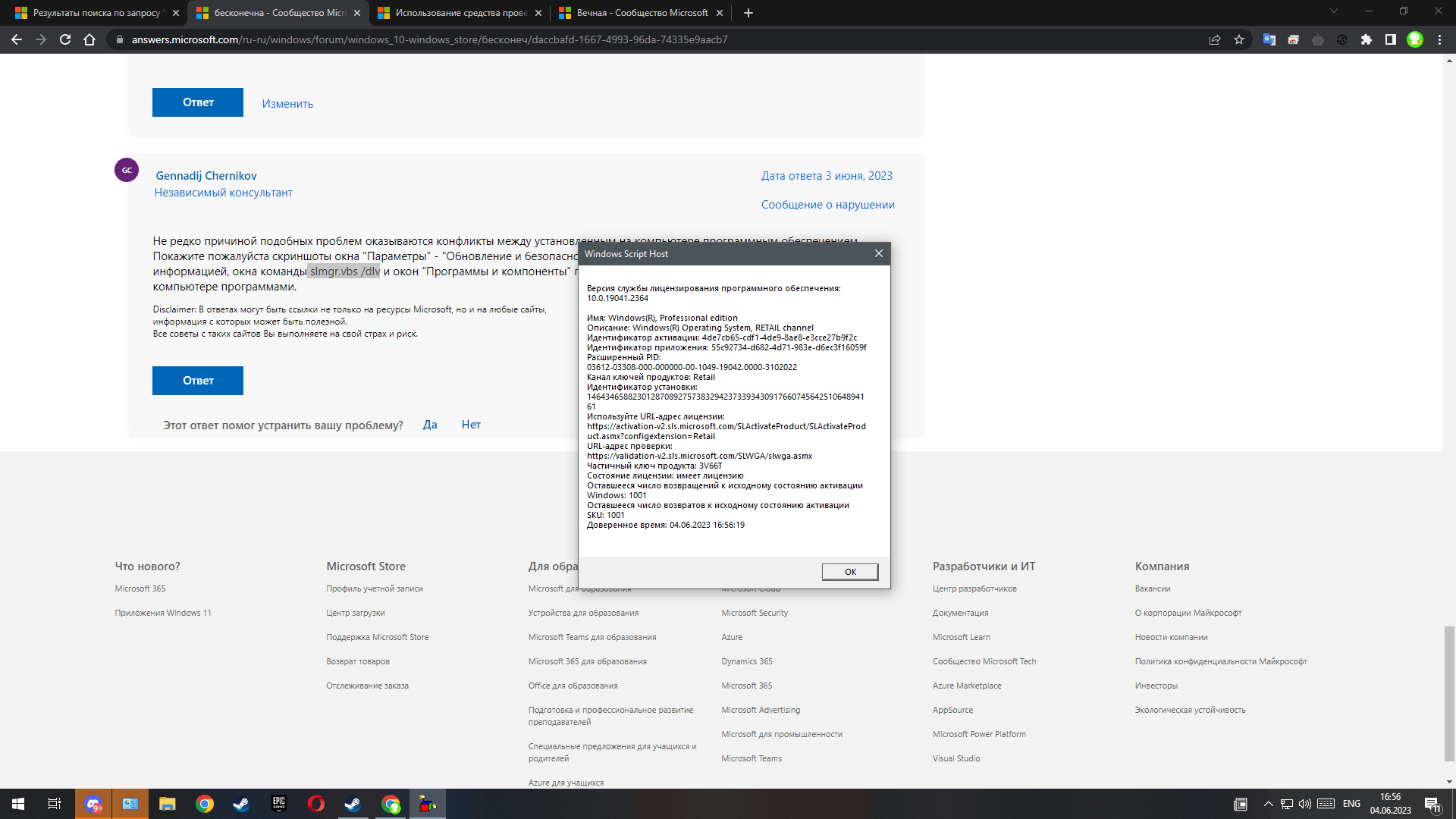Reload the current page
This screenshot has width=1456, height=819.
(65, 39)
